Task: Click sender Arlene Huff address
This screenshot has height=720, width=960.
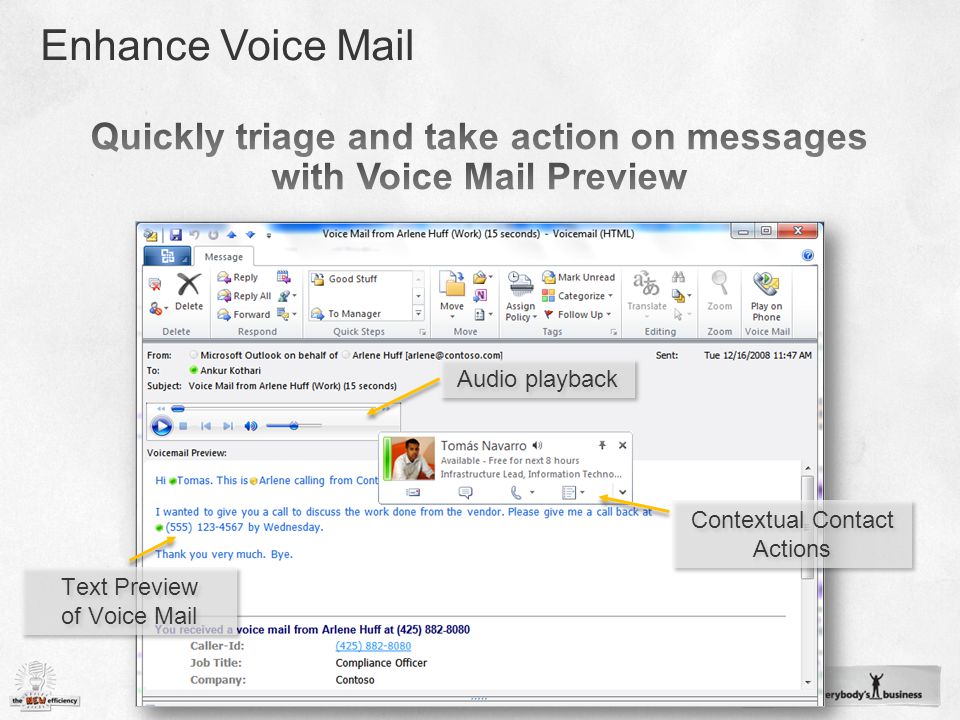Action: 427,355
